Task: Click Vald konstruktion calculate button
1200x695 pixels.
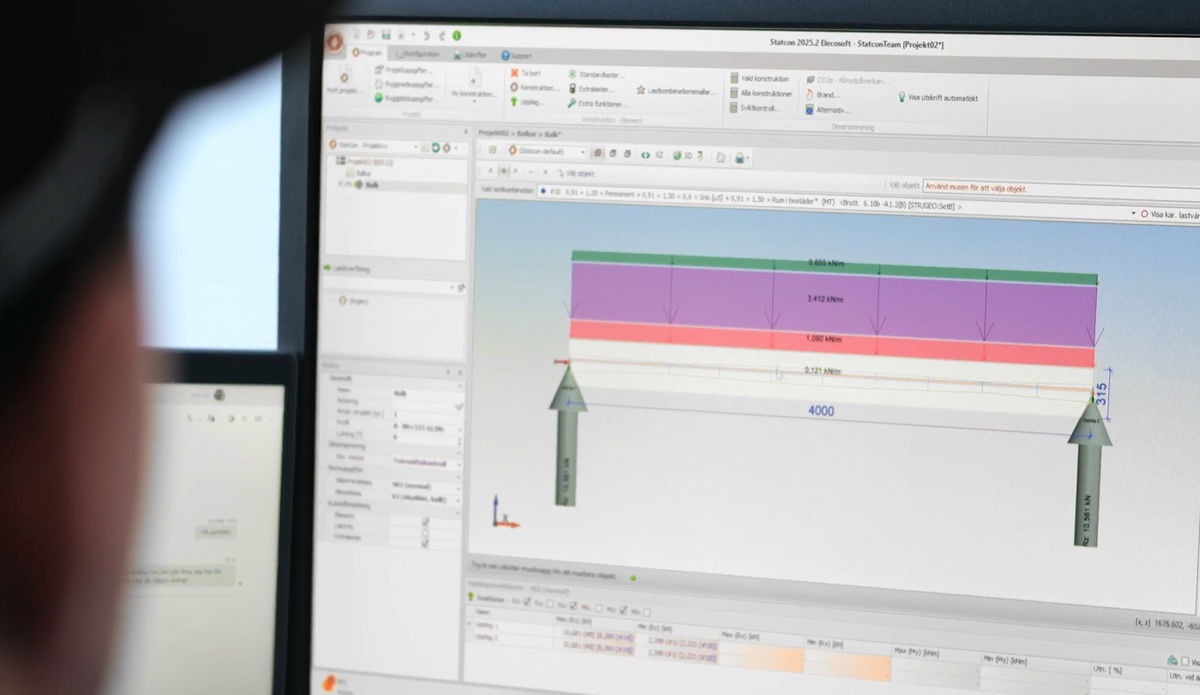Action: pyautogui.click(x=760, y=78)
